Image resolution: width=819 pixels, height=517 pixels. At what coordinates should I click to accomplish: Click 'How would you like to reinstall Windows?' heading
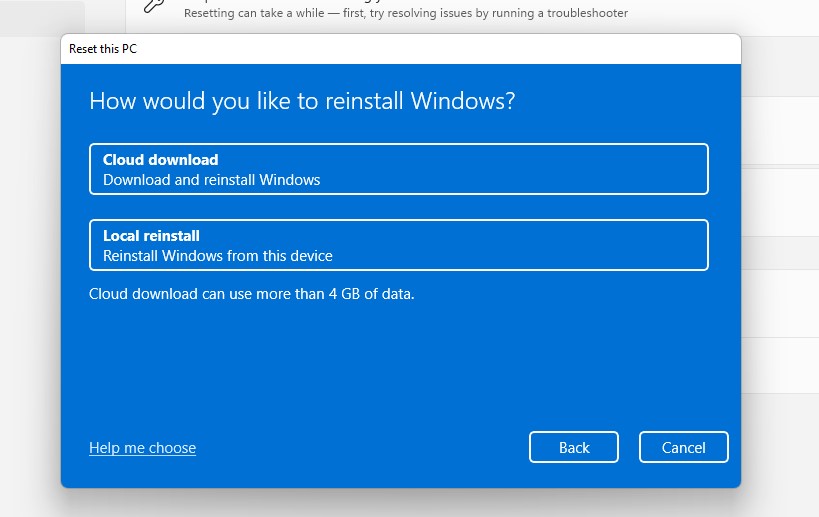tap(302, 101)
